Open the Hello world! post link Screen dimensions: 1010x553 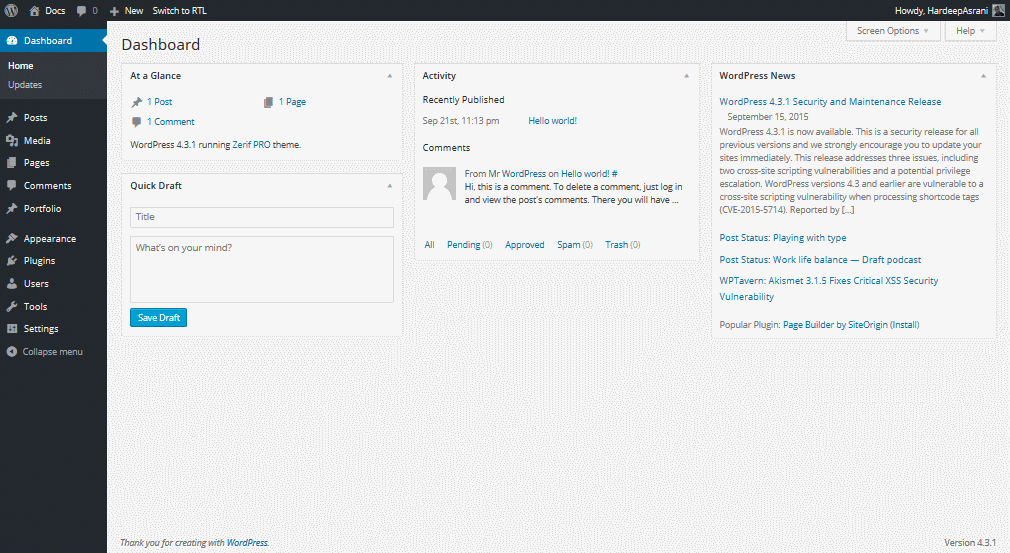[x=552, y=121]
